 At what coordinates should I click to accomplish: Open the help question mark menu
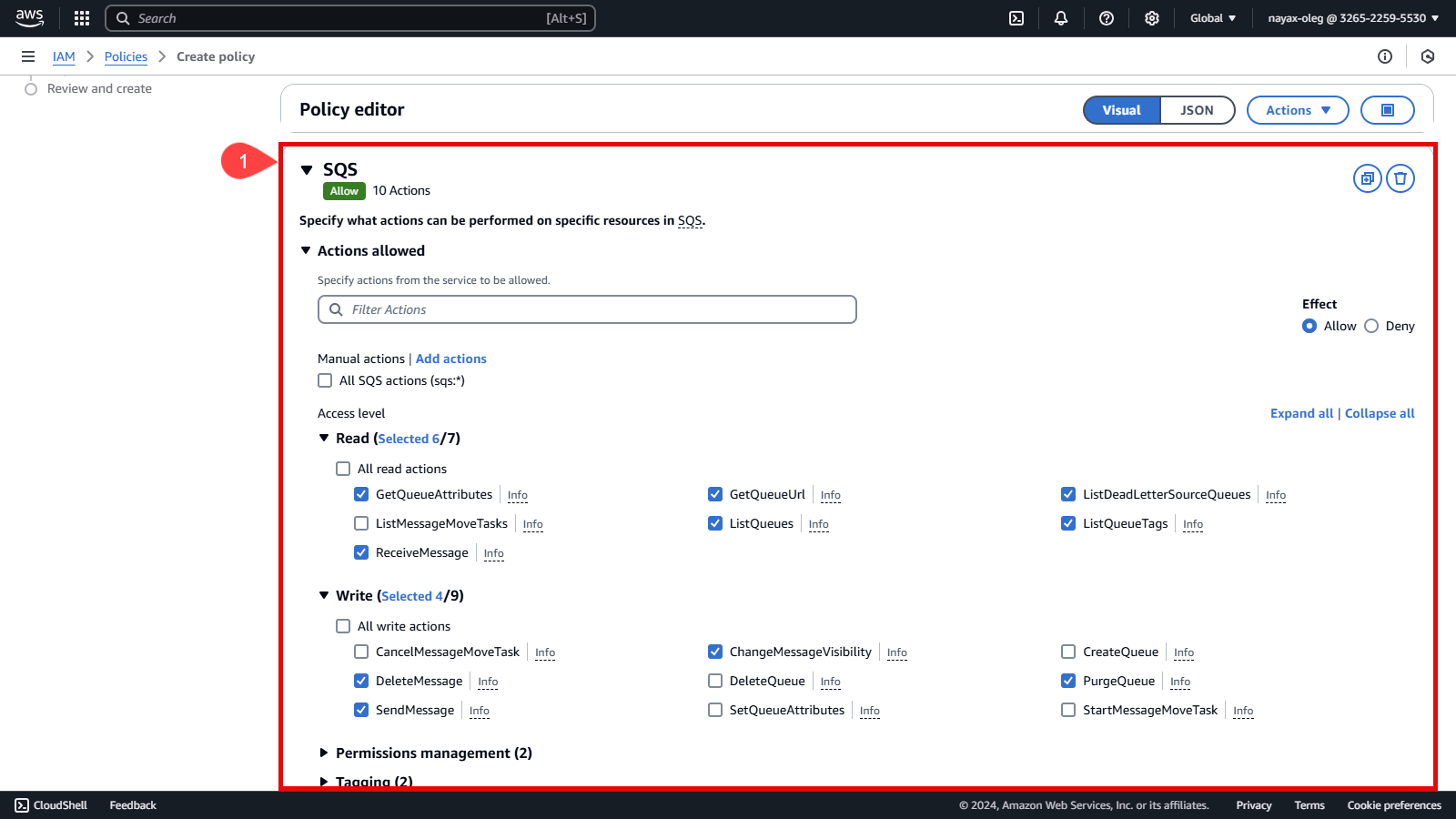1107,18
